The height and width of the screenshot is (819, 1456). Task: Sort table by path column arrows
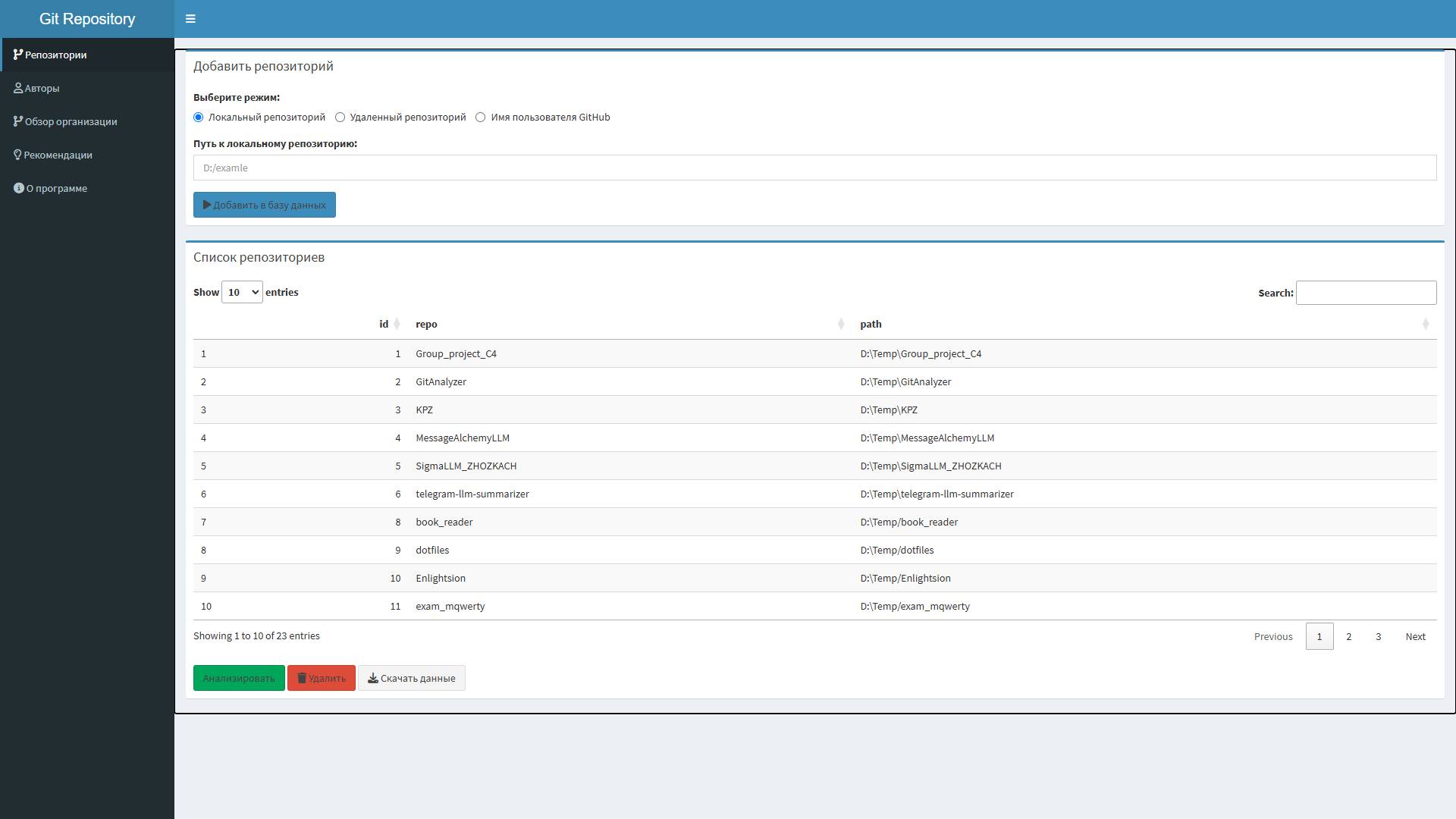click(x=1425, y=325)
